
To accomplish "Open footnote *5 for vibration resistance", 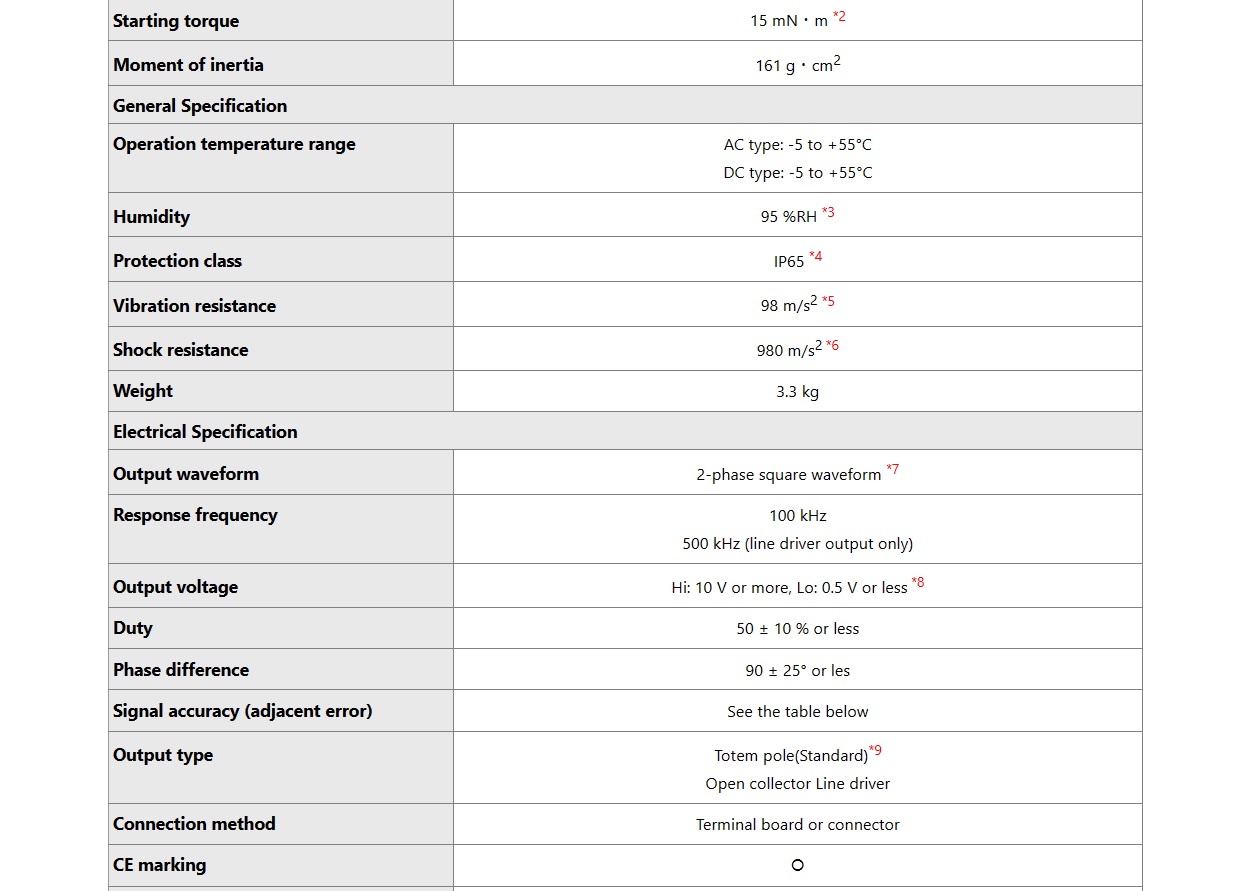I will point(828,301).
